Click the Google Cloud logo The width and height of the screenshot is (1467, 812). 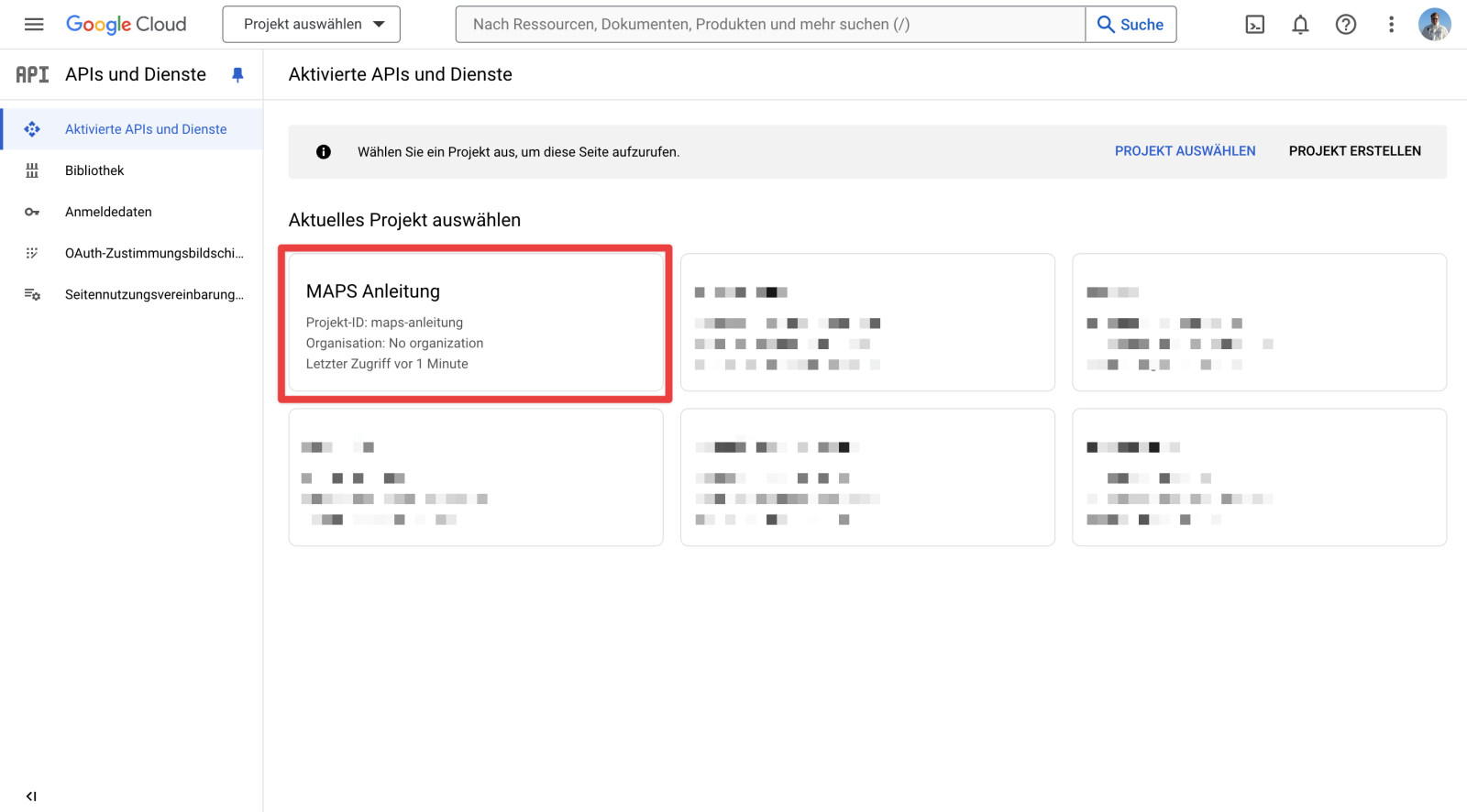tap(126, 25)
